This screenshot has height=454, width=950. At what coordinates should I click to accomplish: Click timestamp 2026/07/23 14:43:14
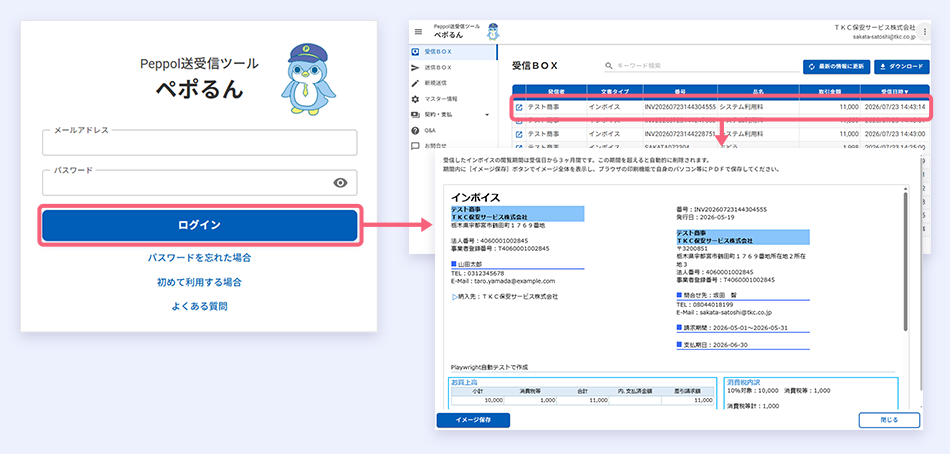(894, 107)
